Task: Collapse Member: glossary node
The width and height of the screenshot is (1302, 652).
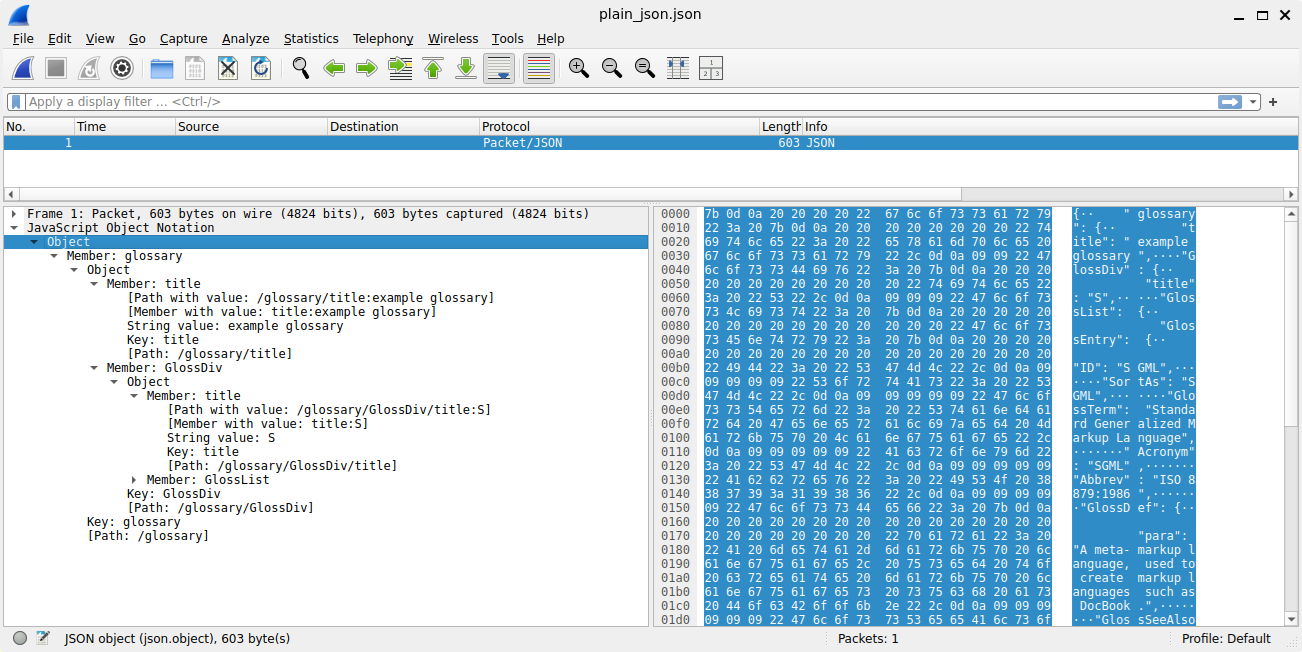Action: [54, 256]
